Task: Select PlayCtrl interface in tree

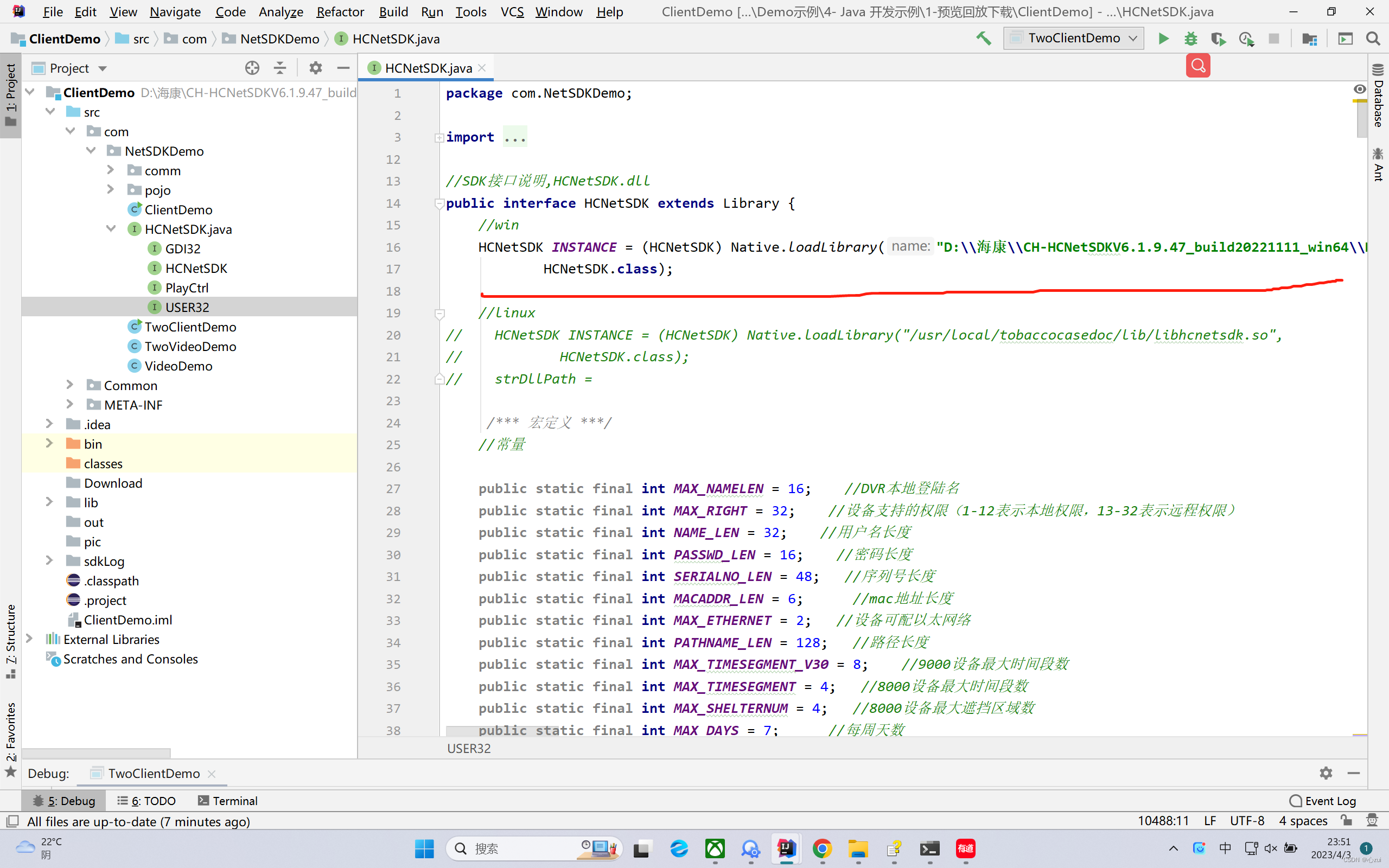Action: (187, 288)
